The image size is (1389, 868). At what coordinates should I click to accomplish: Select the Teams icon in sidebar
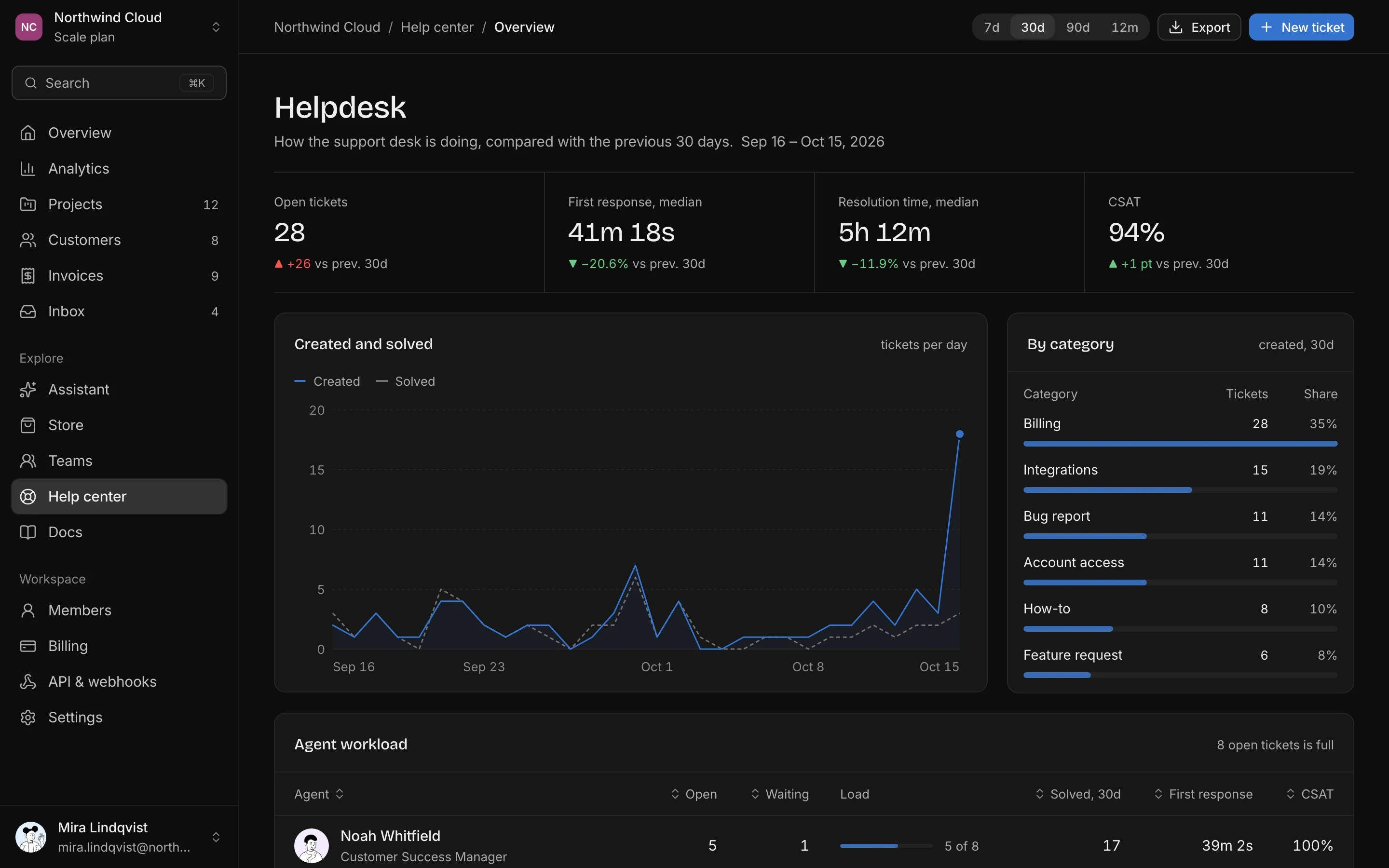point(27,461)
